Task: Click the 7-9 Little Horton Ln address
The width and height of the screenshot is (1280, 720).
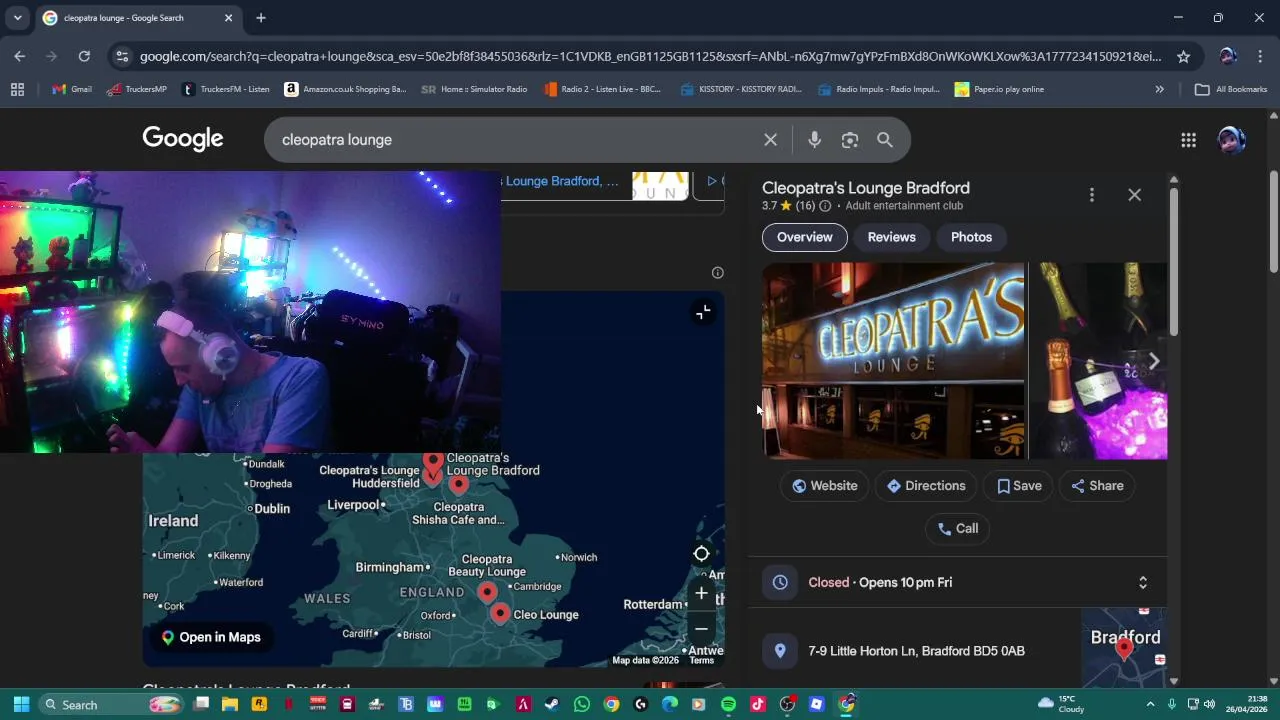Action: tap(916, 651)
